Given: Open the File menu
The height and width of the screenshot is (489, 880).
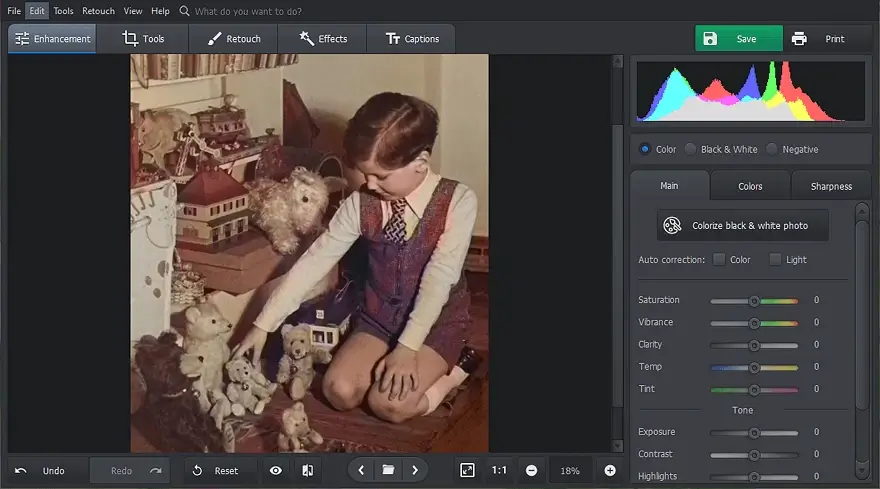Looking at the screenshot, I should [x=14, y=11].
